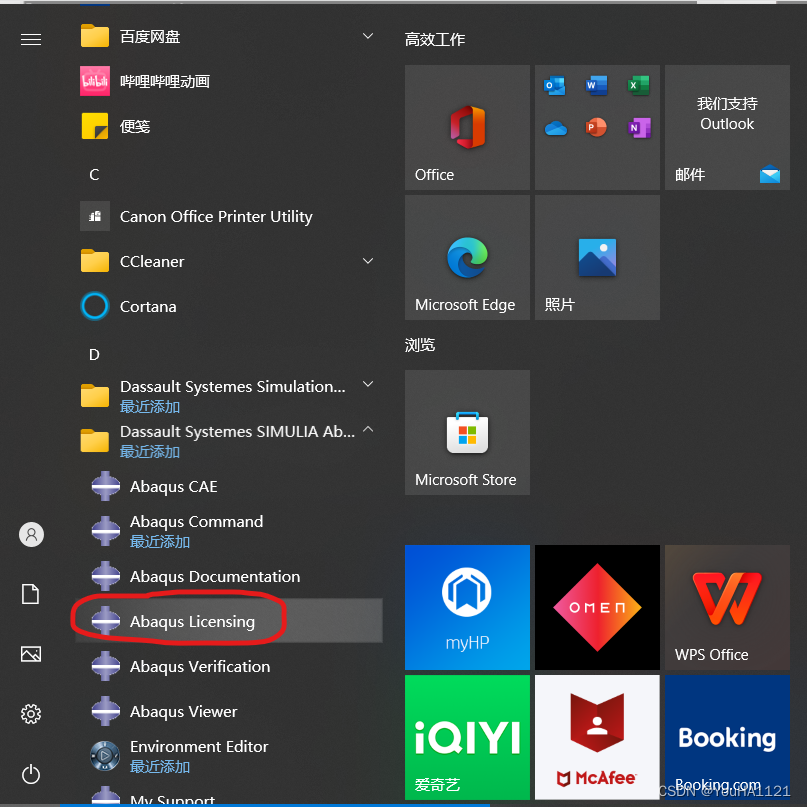Open Settings from the Start sidebar
This screenshot has width=807, height=807.
point(31,714)
